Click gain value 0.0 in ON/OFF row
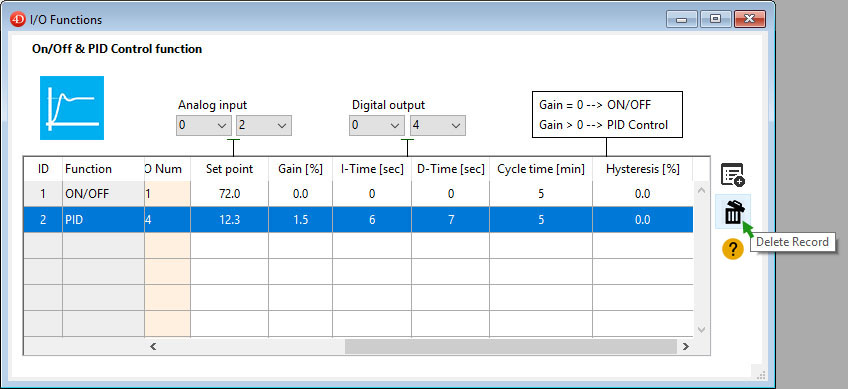Image resolution: width=848 pixels, height=389 pixels. click(301, 194)
